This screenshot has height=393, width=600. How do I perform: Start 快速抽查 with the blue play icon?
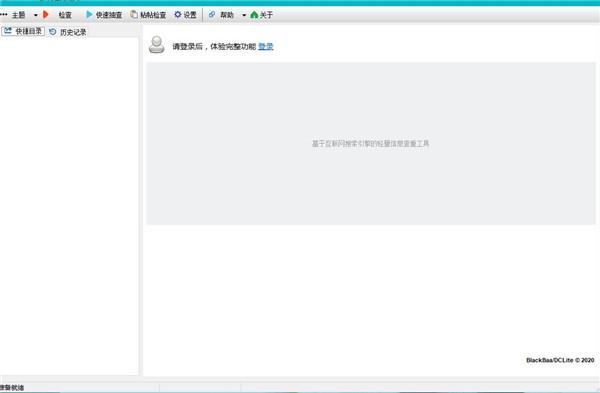click(89, 15)
